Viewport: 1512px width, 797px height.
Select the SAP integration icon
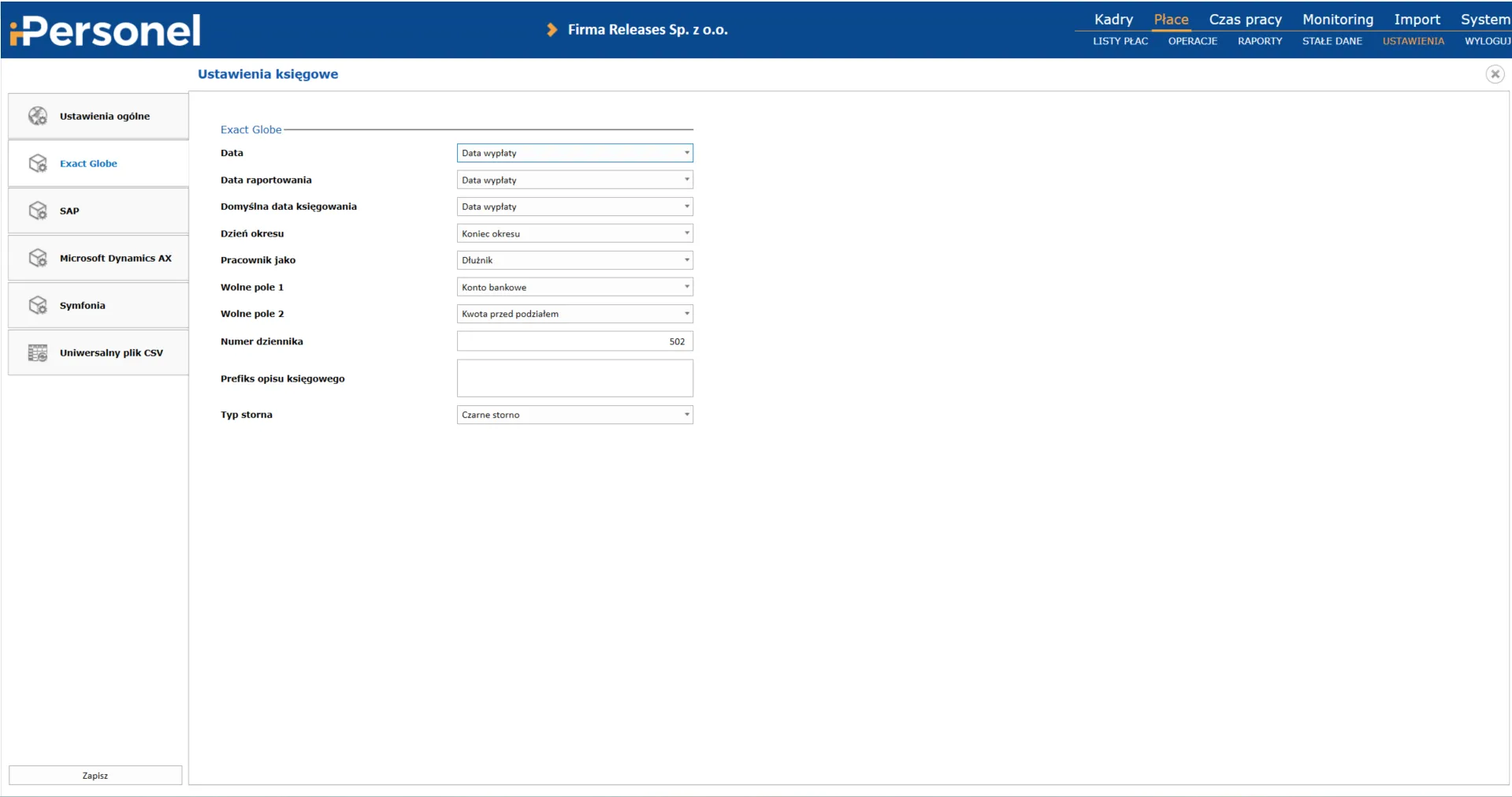38,210
